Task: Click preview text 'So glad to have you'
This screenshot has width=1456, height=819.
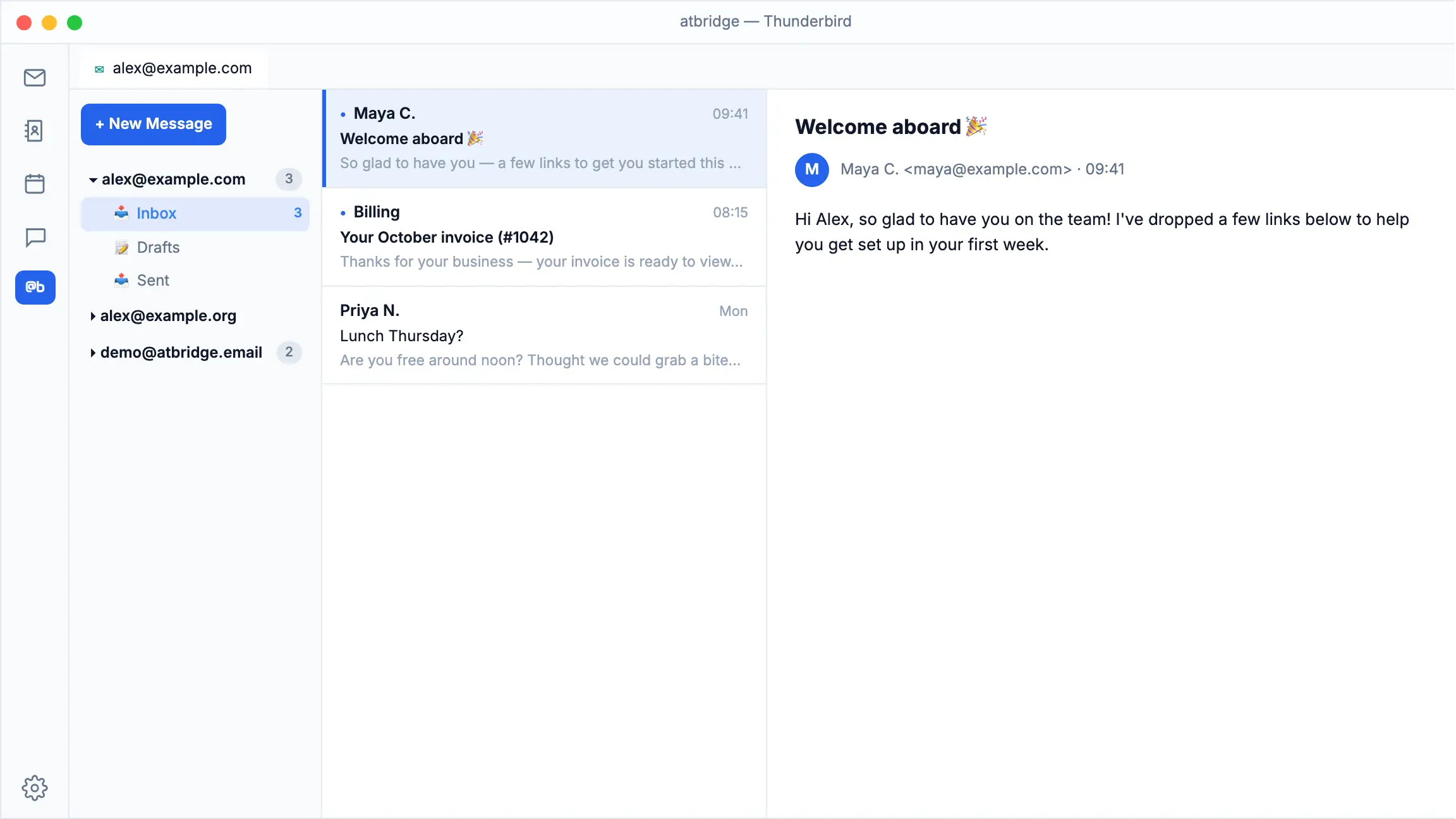Action: point(408,163)
